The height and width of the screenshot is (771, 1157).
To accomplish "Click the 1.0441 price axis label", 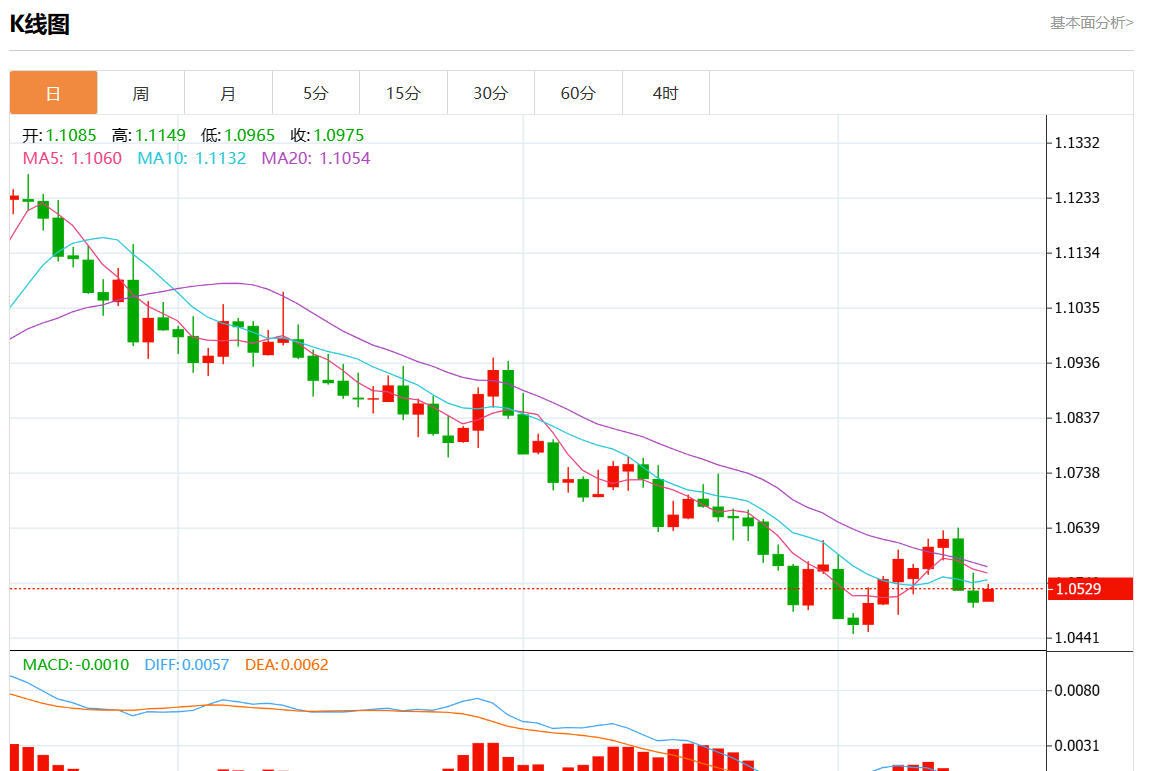I will [1077, 637].
